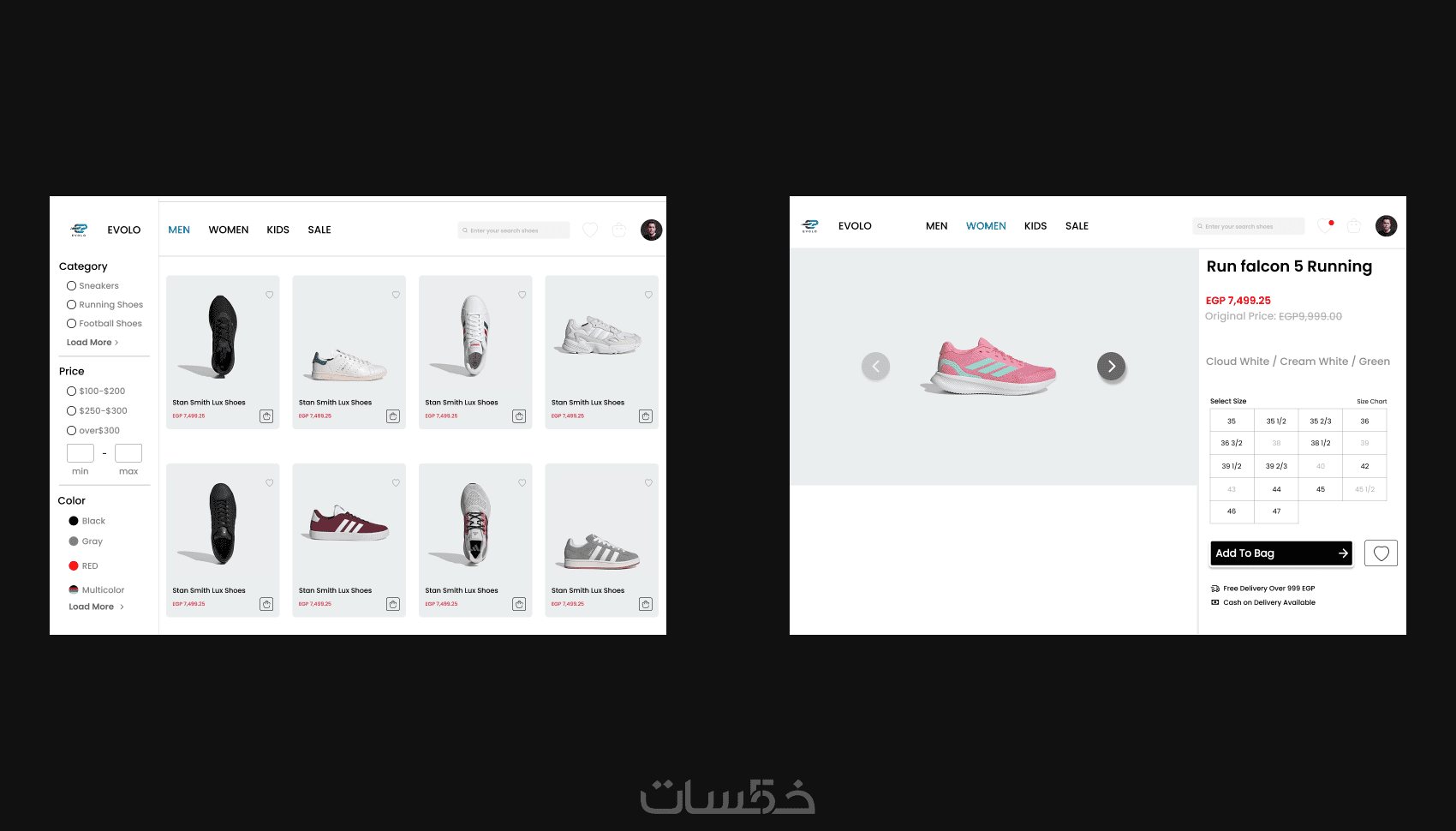Click the Add To Bag button
1456x831 pixels.
[x=1281, y=553]
